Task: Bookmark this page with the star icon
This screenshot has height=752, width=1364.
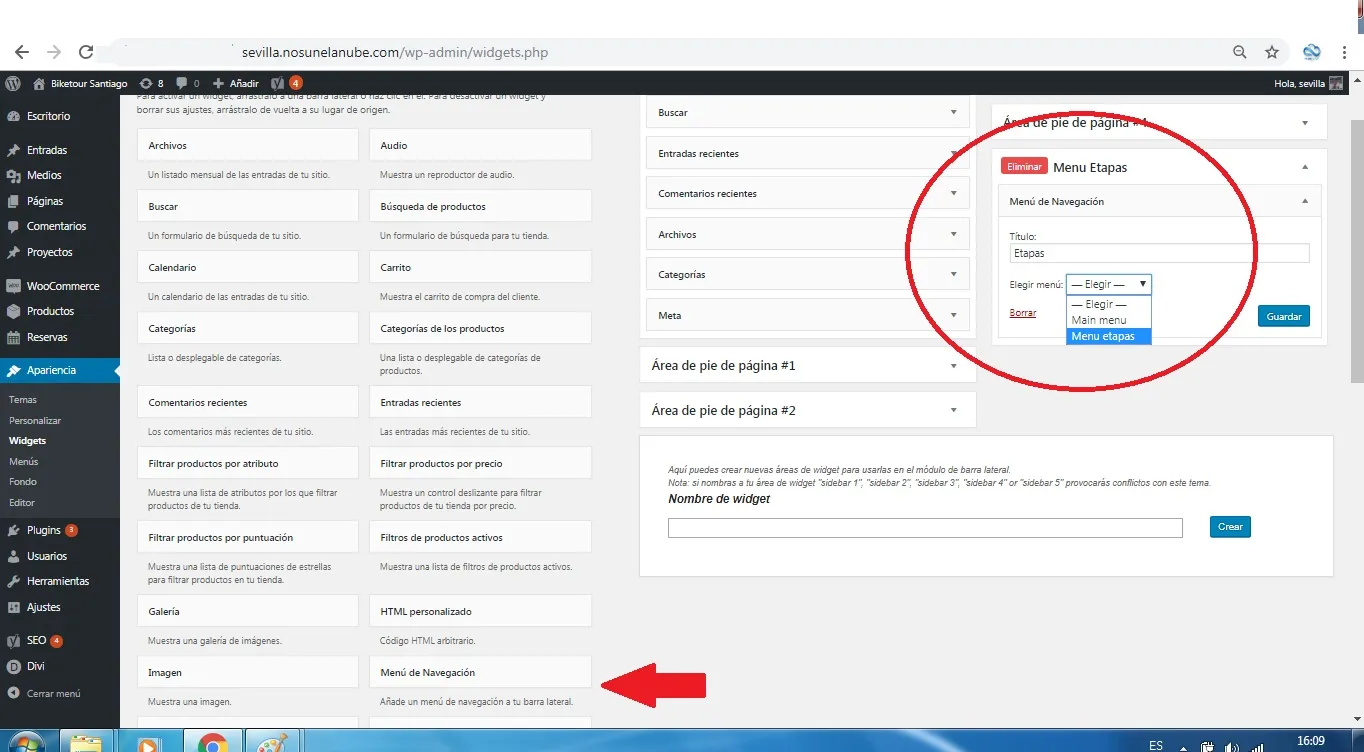Action: 1272,52
